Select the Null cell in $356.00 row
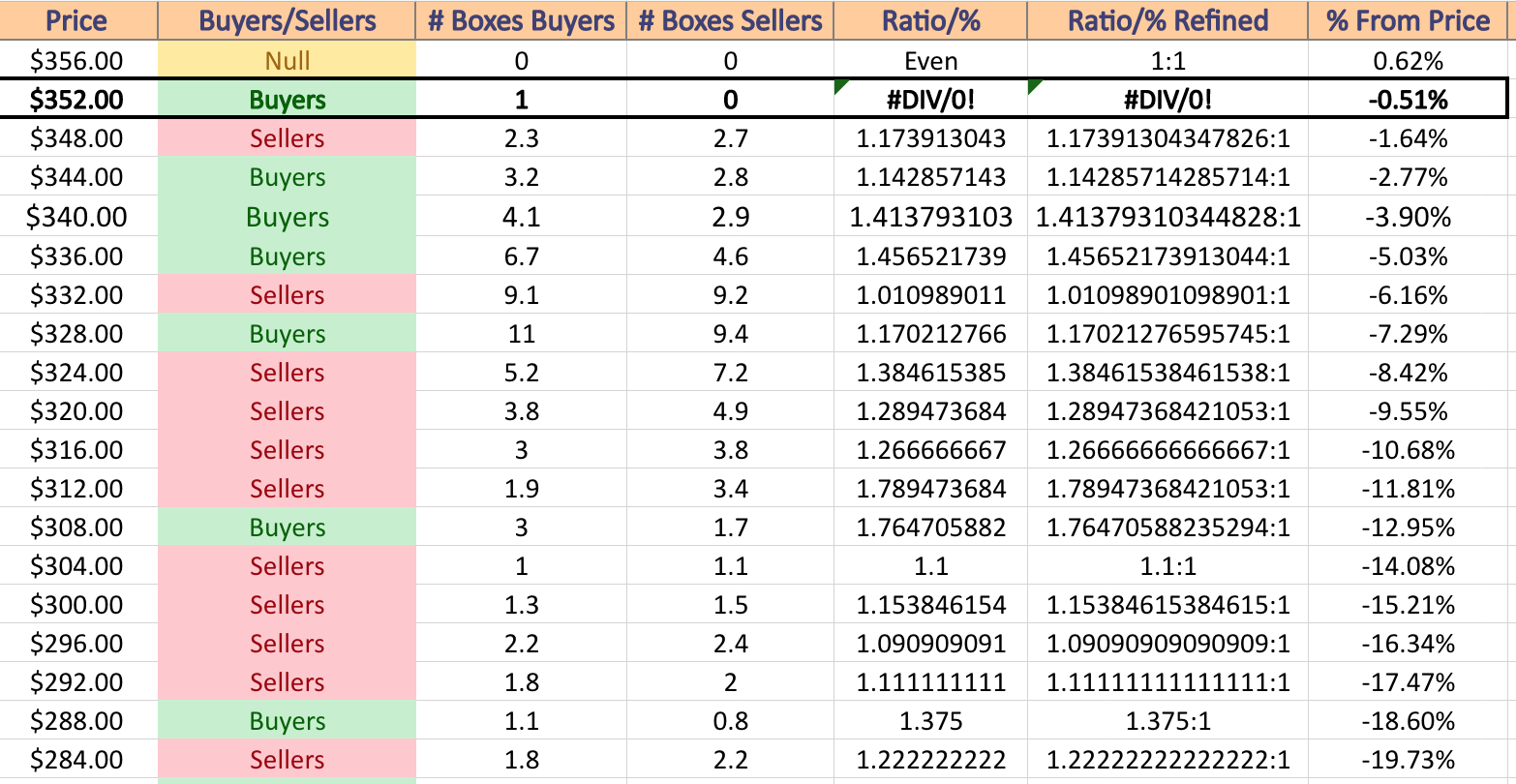 pyautogui.click(x=287, y=61)
